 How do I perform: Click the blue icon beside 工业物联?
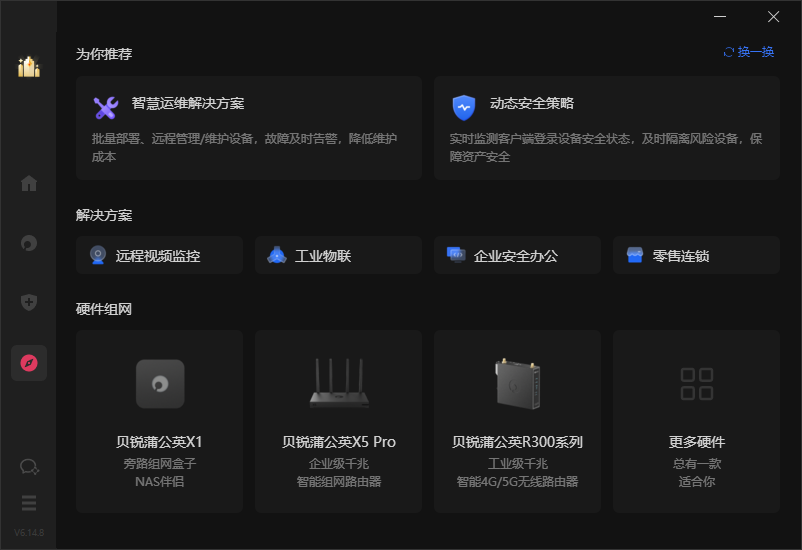click(277, 255)
